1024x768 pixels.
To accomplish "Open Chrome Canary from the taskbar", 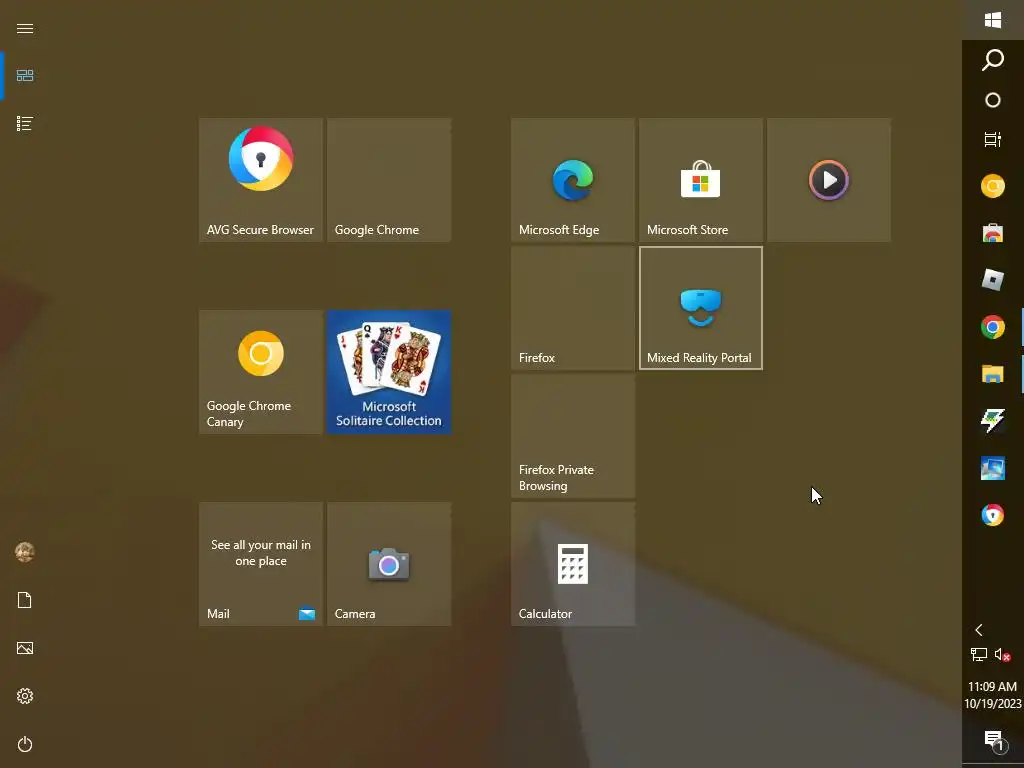I will tap(993, 186).
